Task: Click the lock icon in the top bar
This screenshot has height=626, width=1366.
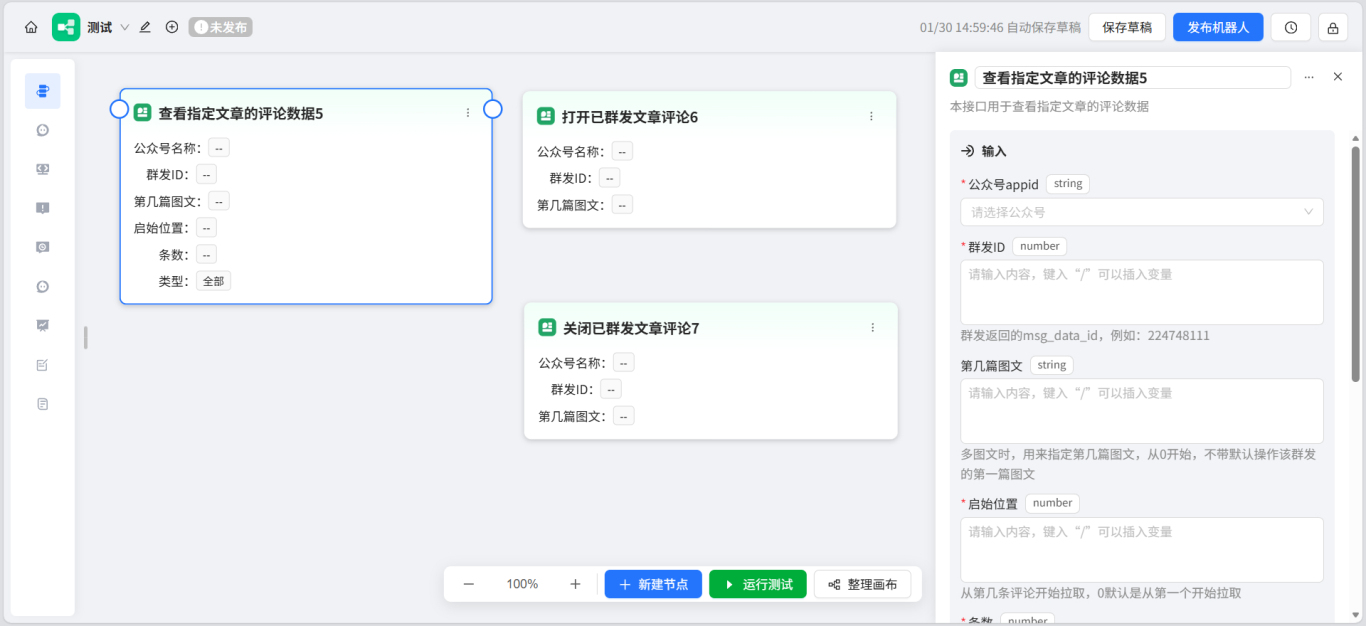Action: click(x=1332, y=27)
